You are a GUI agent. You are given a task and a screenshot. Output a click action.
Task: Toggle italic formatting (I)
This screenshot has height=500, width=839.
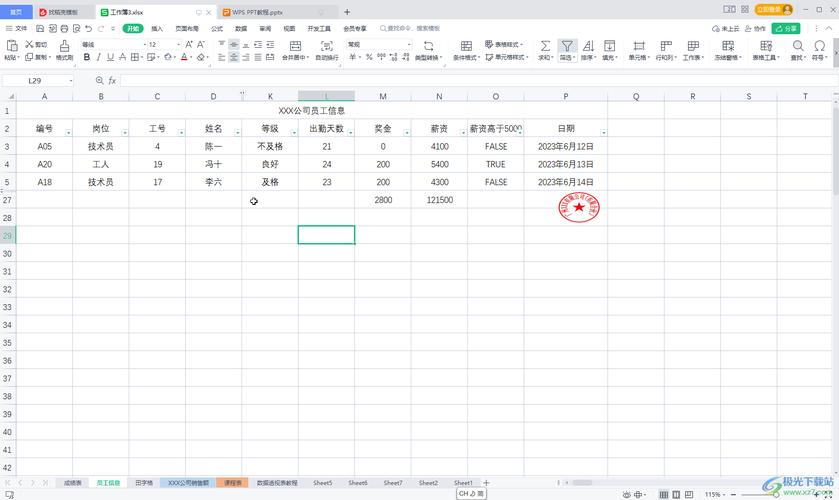pos(99,58)
